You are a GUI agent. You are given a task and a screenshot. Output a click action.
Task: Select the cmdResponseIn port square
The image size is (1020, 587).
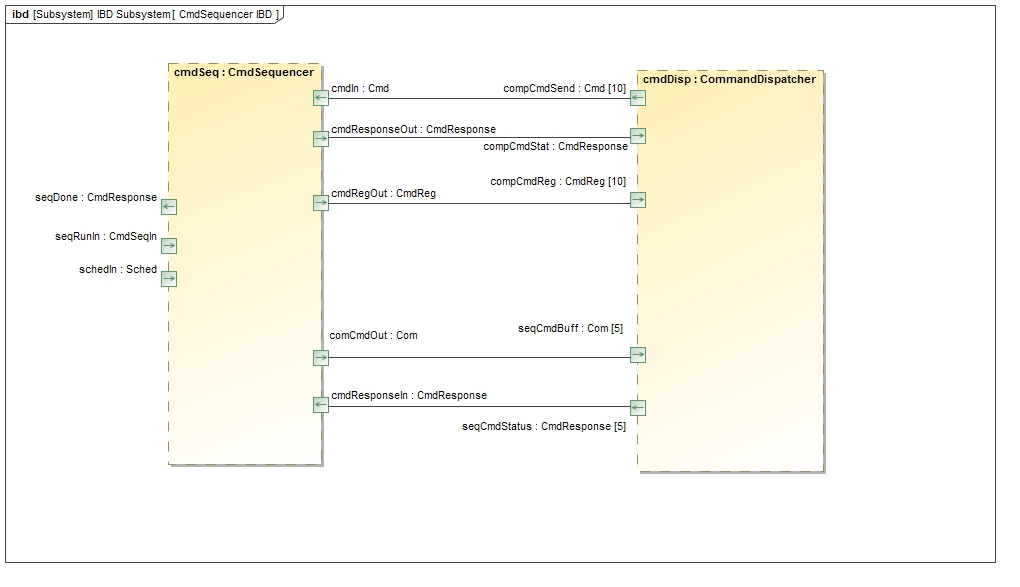click(x=320, y=405)
